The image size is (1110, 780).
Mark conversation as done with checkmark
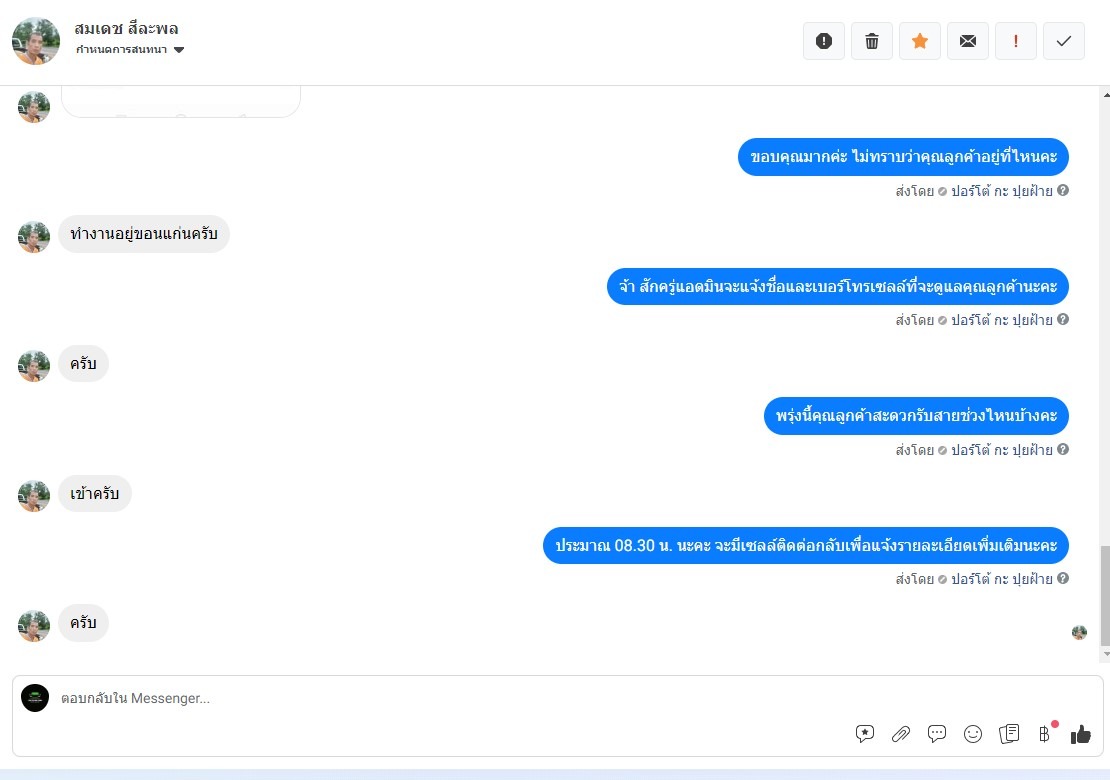[1063, 41]
